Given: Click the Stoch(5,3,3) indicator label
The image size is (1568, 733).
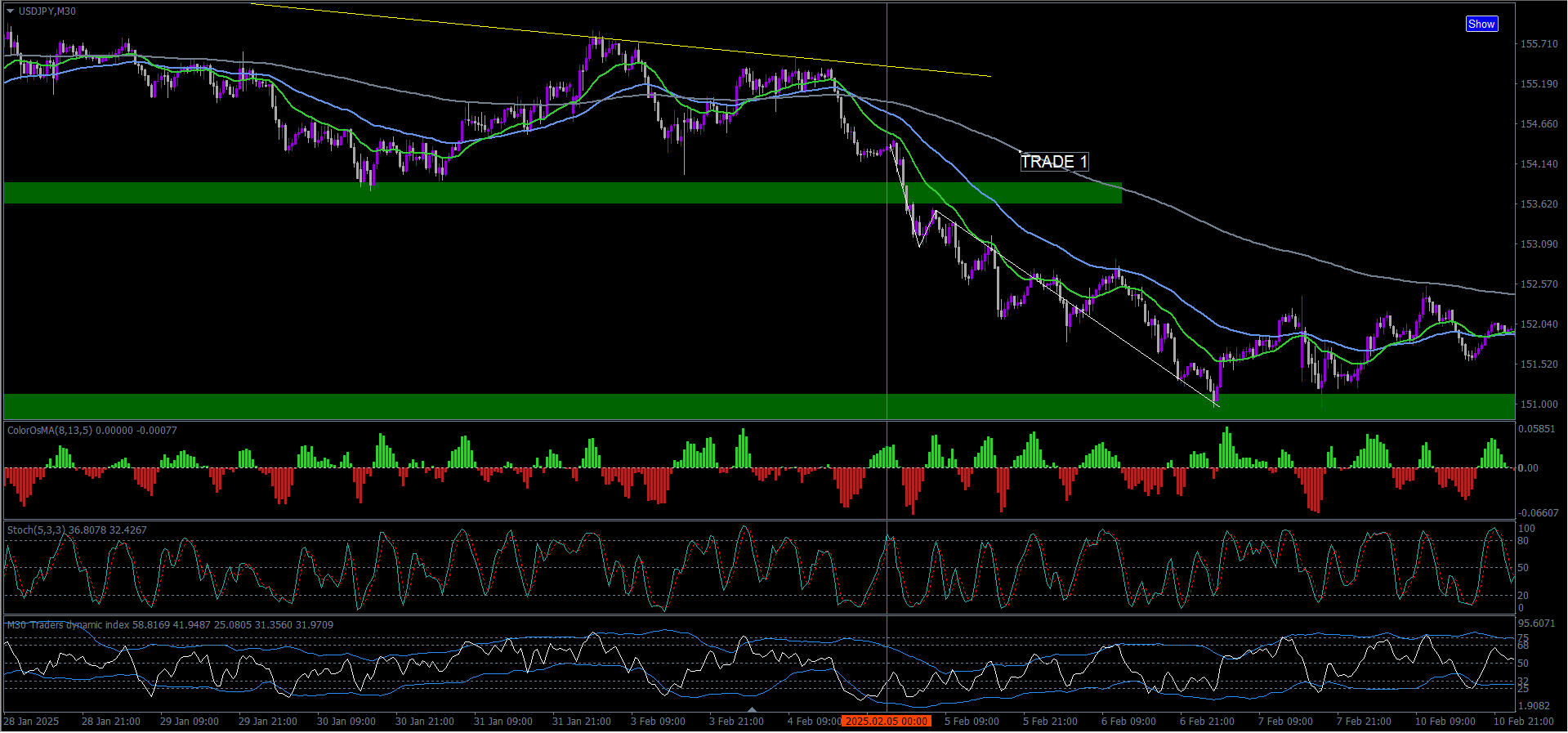Looking at the screenshot, I should click(36, 530).
